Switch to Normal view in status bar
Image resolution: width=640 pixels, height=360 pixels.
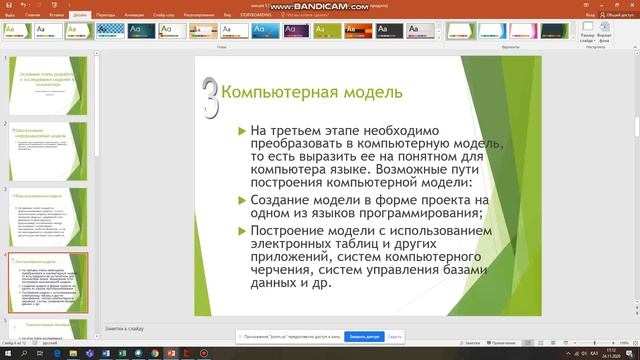[528, 343]
